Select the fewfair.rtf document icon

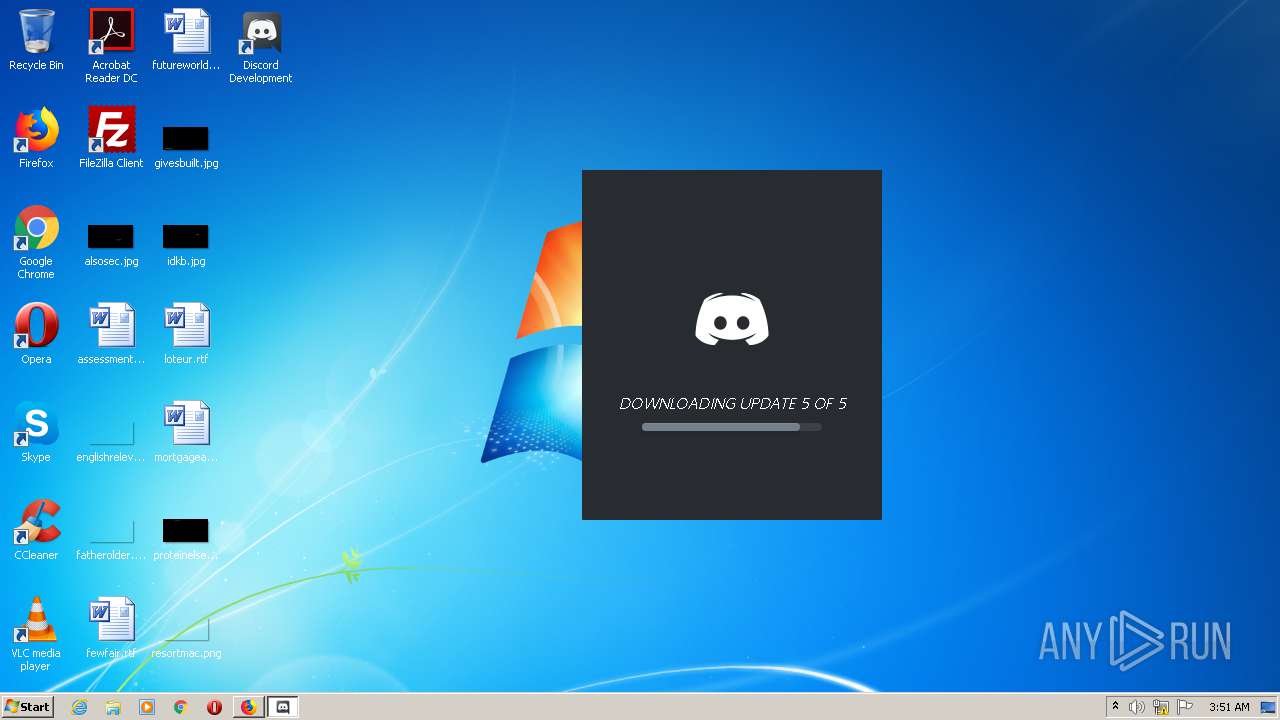tap(111, 628)
